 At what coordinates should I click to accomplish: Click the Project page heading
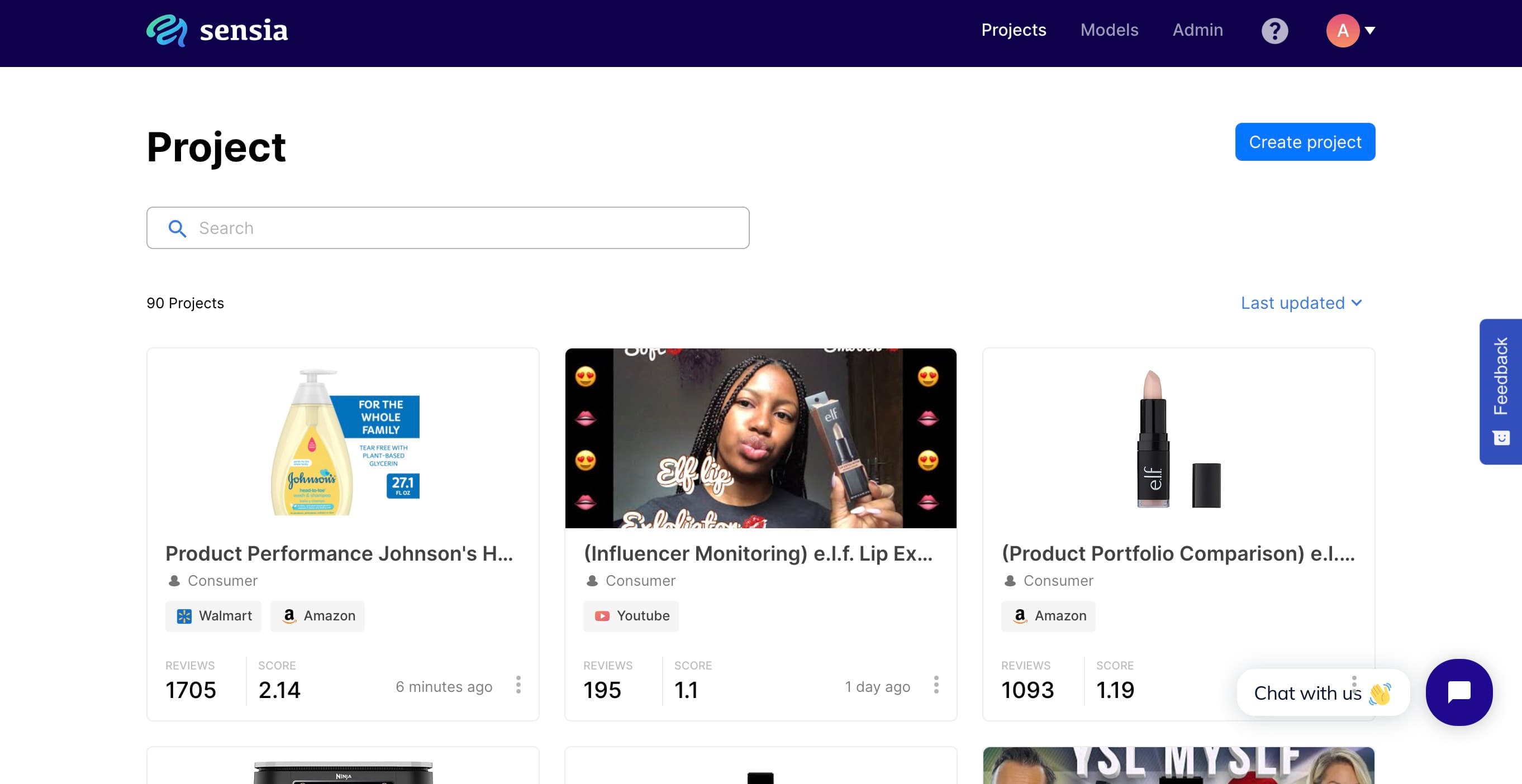tap(216, 147)
